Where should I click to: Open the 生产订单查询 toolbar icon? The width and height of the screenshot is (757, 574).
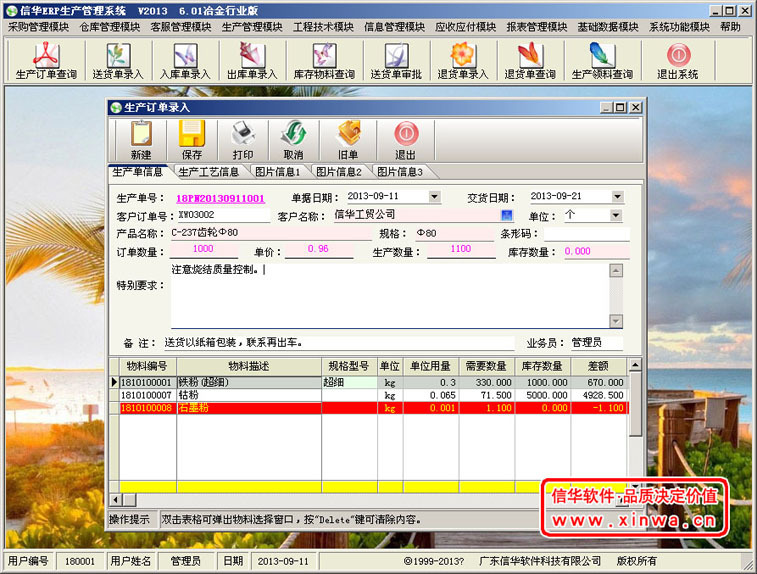click(45, 60)
